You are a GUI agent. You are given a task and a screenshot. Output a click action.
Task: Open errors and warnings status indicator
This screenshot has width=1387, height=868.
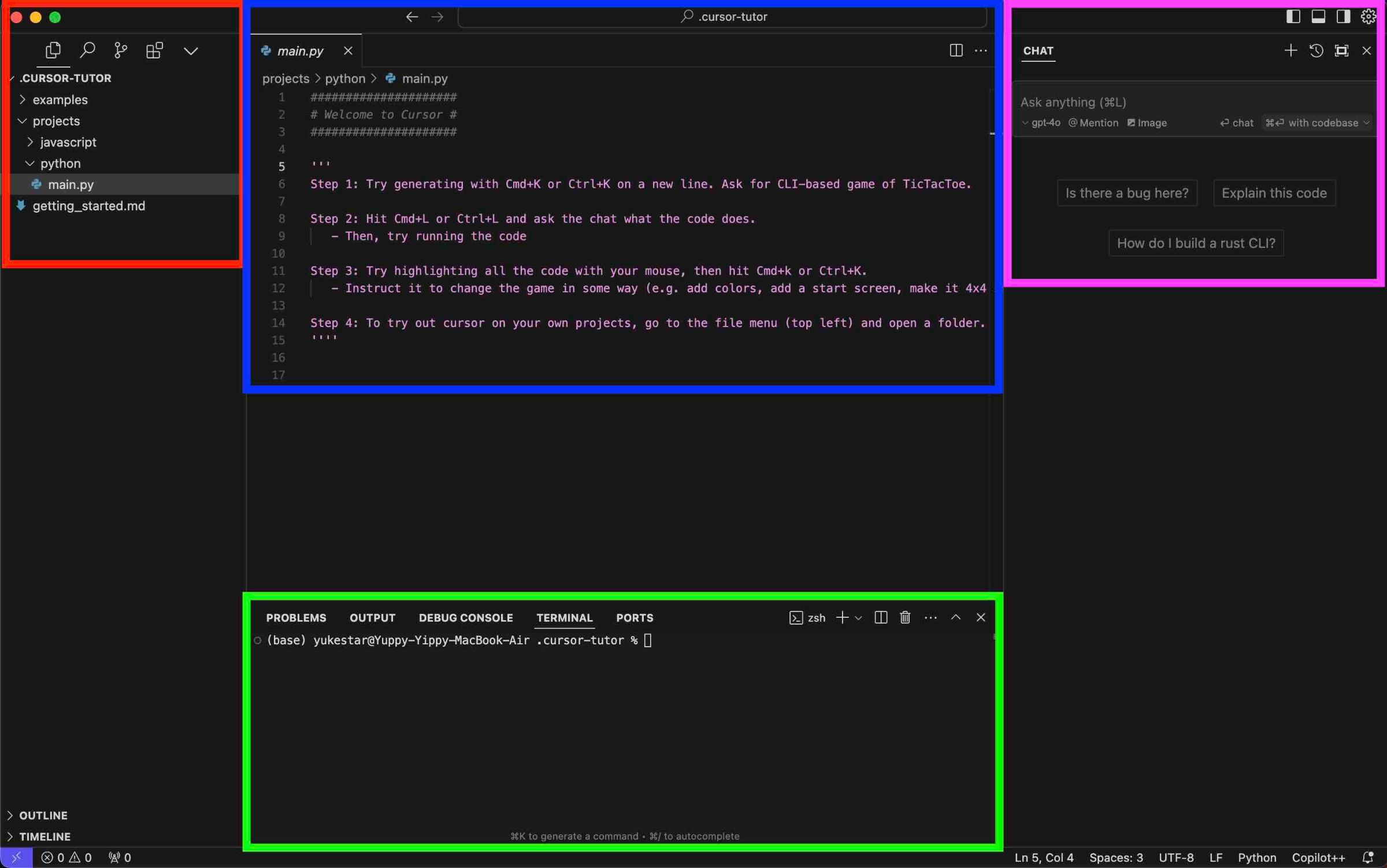point(66,858)
